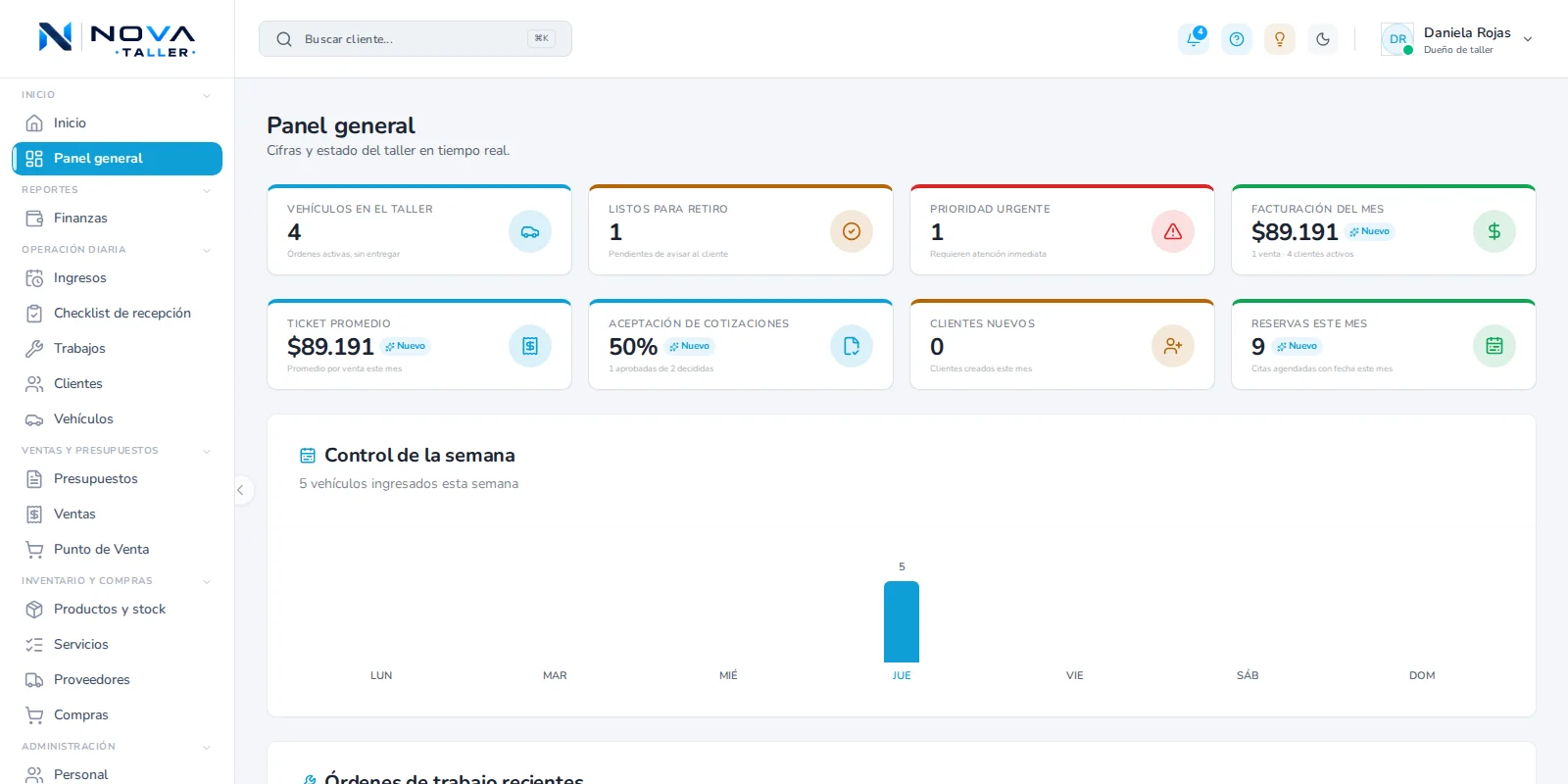Screen dimensions: 1568x784
Task: Click warning icon on Prioridad urgente card
Action: pos(1173,231)
